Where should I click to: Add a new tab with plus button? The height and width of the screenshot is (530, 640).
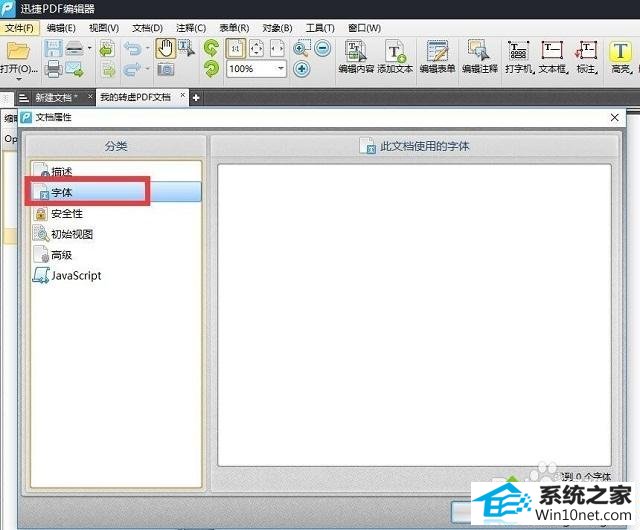(196, 98)
